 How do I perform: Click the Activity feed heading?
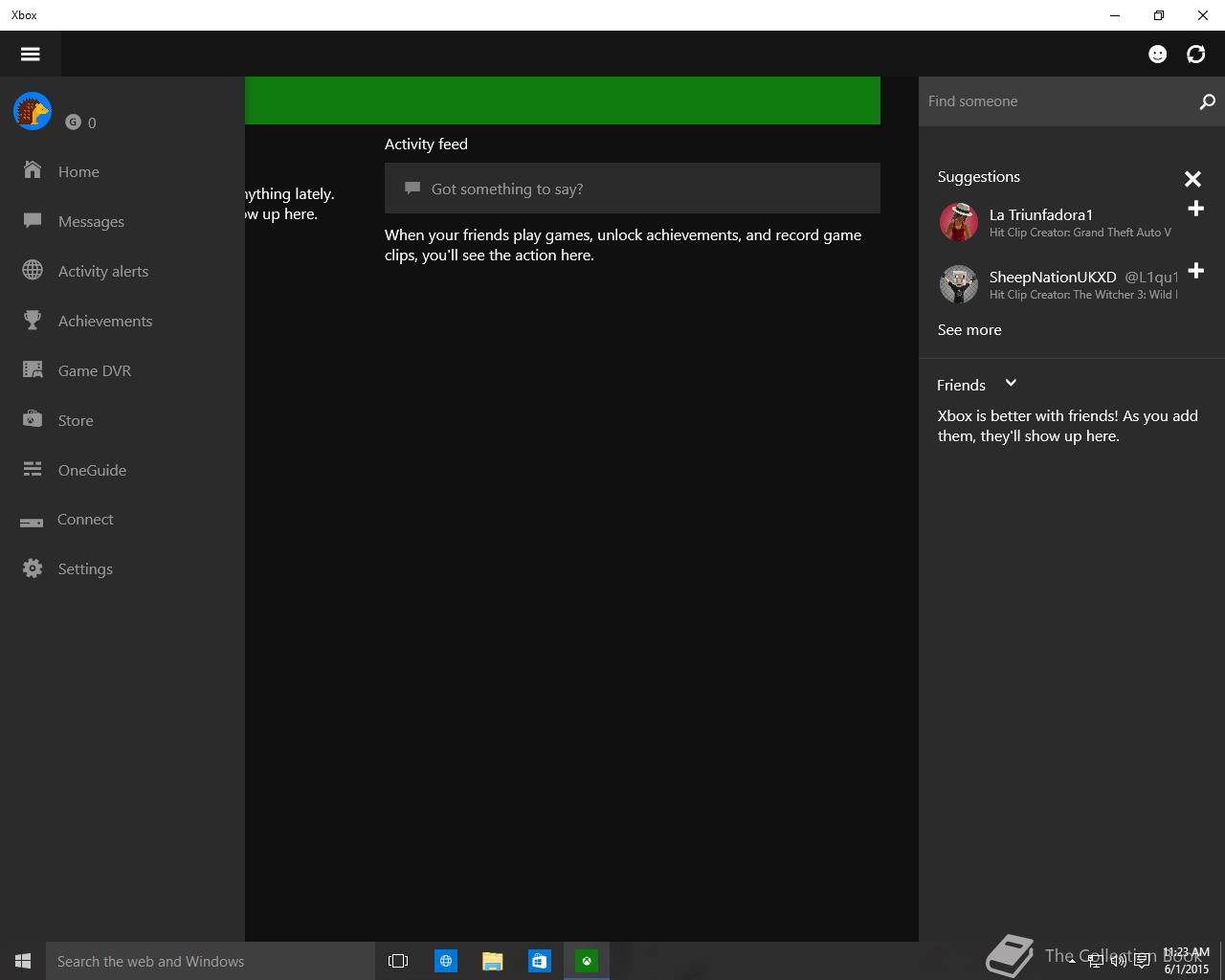[x=426, y=144]
